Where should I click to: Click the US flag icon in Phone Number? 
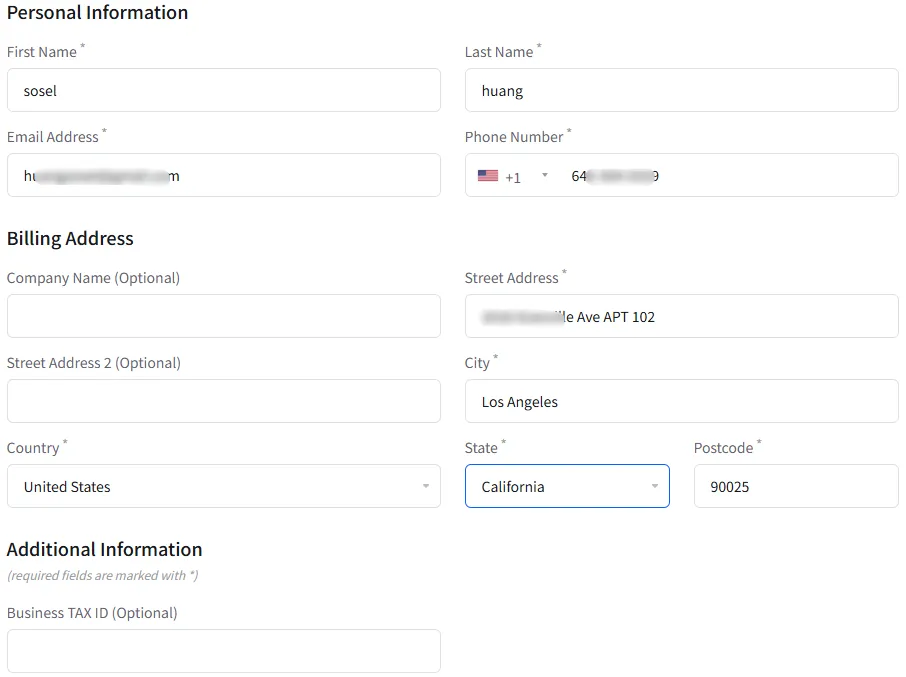point(488,176)
